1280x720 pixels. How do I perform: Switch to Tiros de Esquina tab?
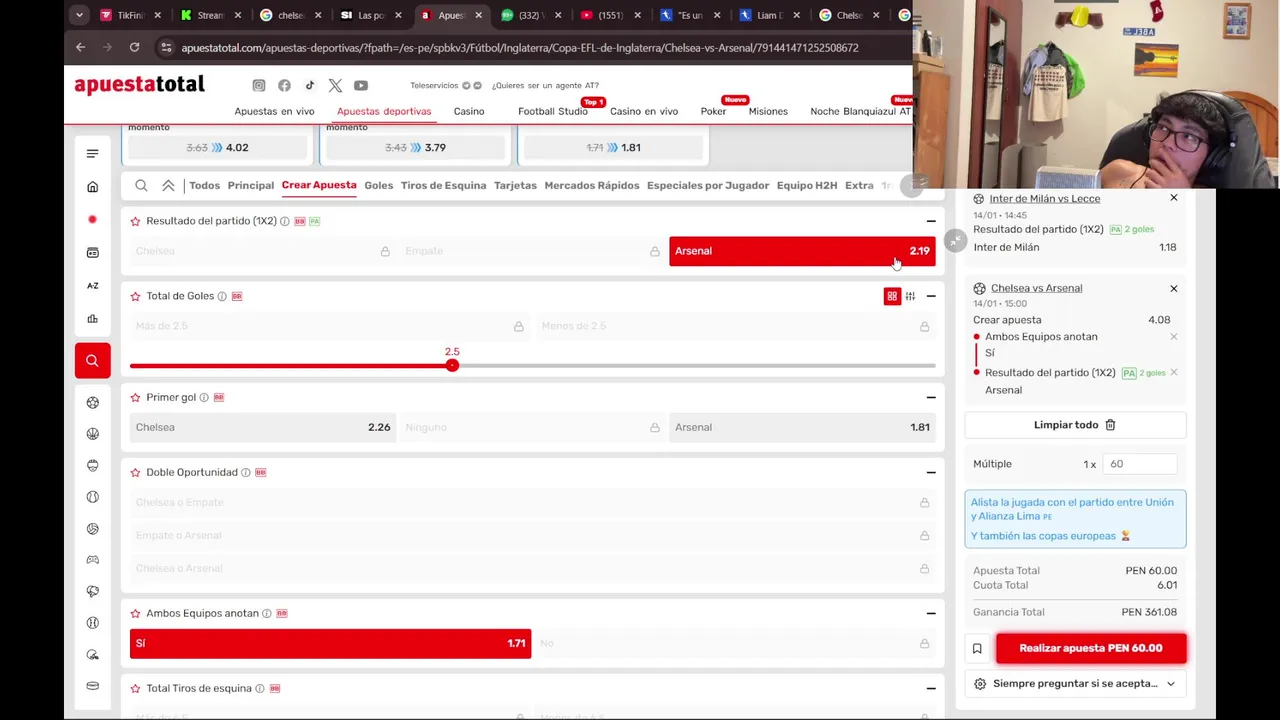443,185
